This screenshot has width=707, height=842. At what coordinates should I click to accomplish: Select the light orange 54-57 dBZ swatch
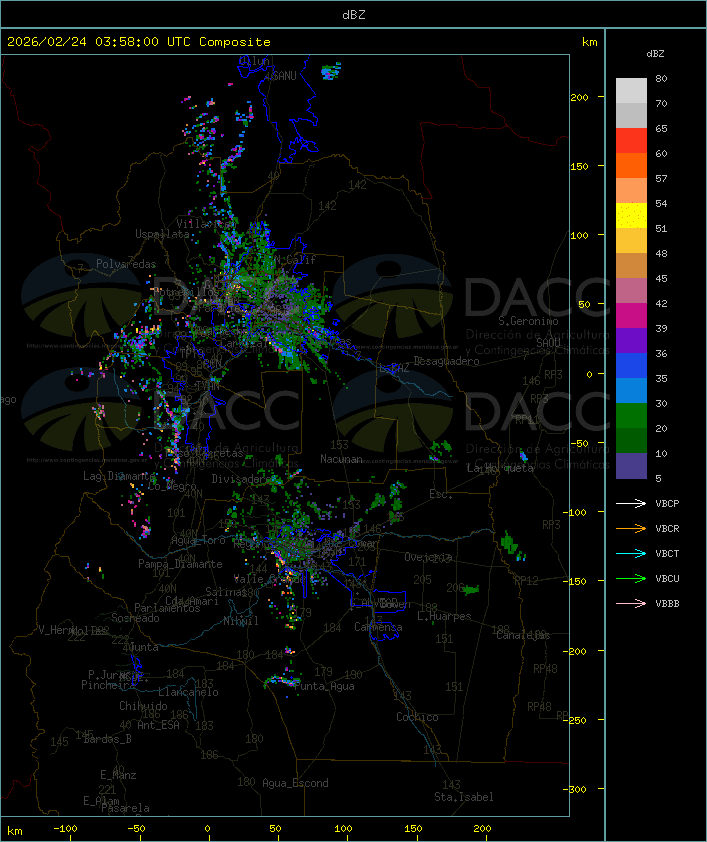coord(631,191)
